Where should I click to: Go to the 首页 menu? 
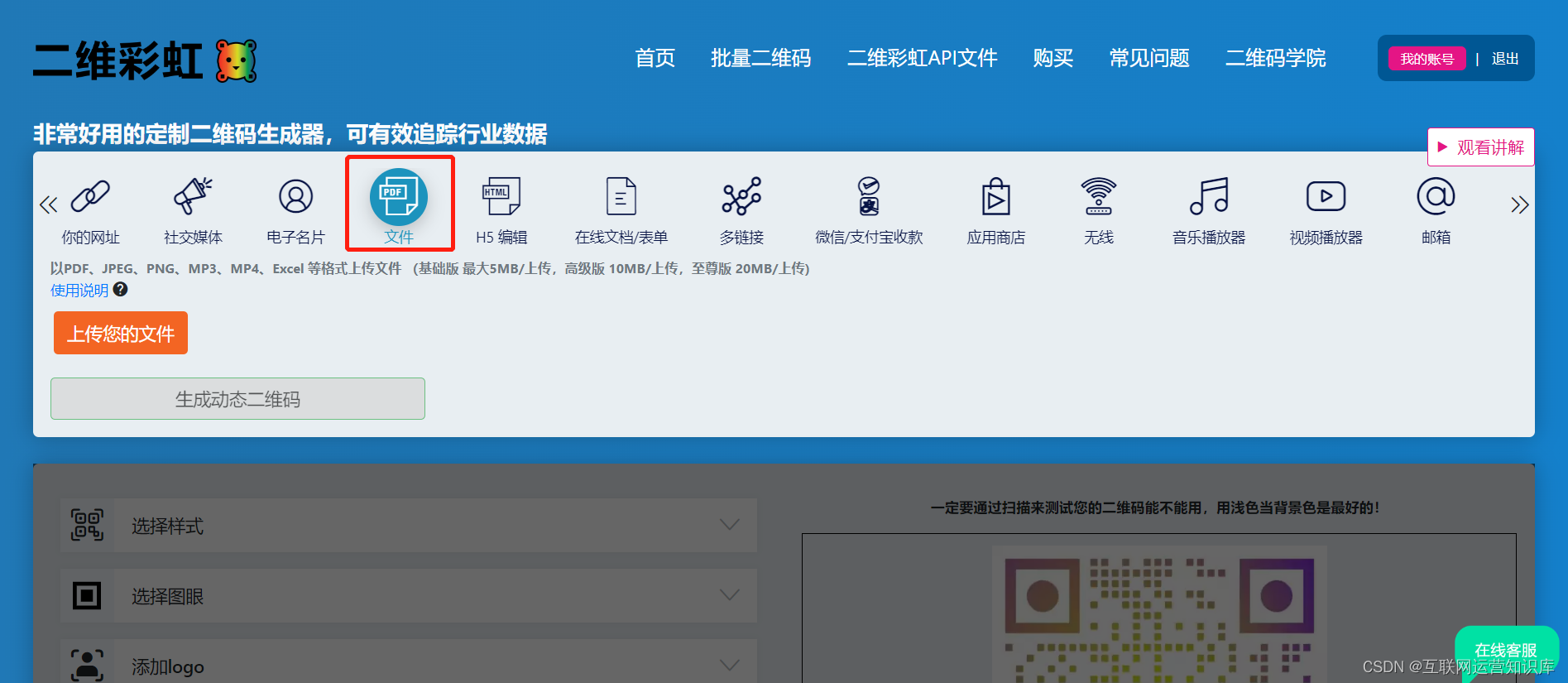coord(655,58)
